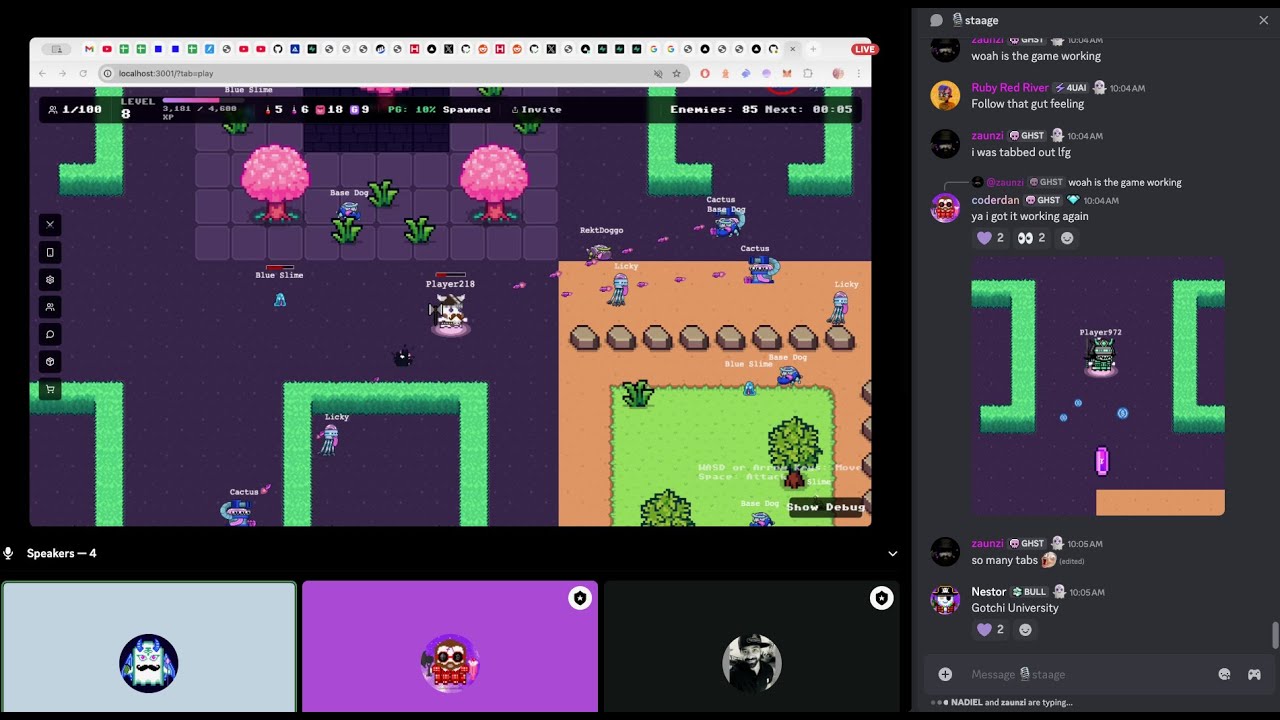Add reaction to Nestor's message
The height and width of the screenshot is (720, 1280).
point(1025,630)
